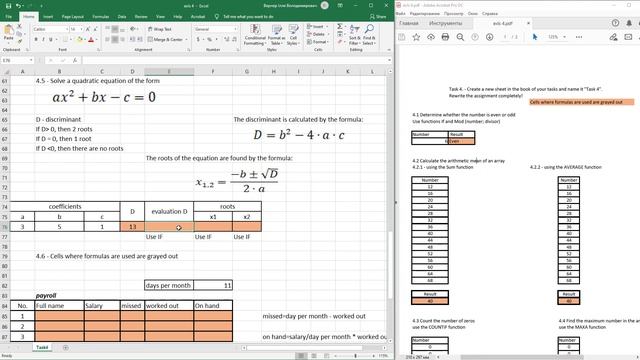Select column E header
Viewport: 640px width, 360px height.
169,71
